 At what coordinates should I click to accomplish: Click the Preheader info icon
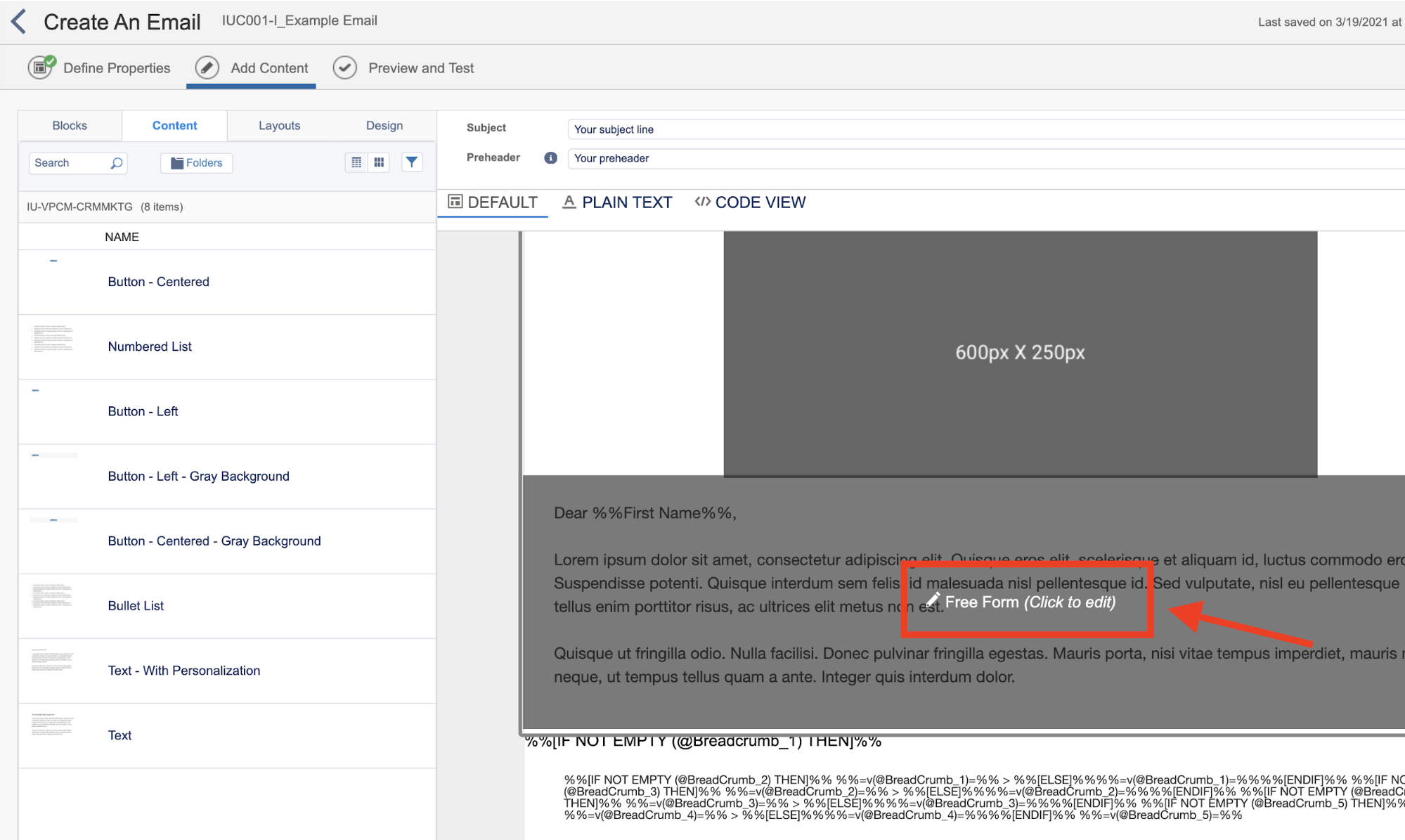click(x=550, y=158)
